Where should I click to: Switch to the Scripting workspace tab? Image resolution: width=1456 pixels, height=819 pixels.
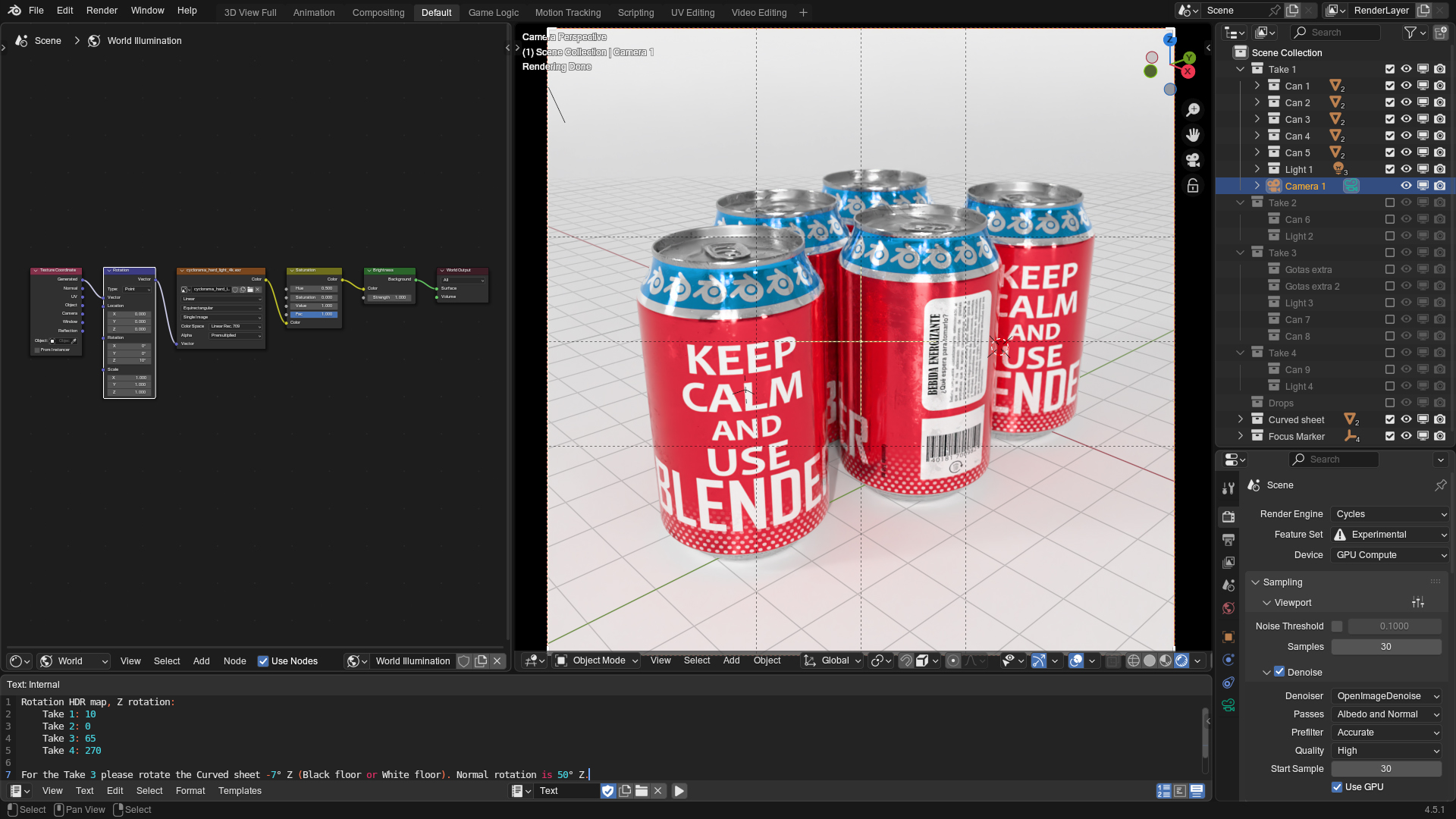tap(635, 12)
